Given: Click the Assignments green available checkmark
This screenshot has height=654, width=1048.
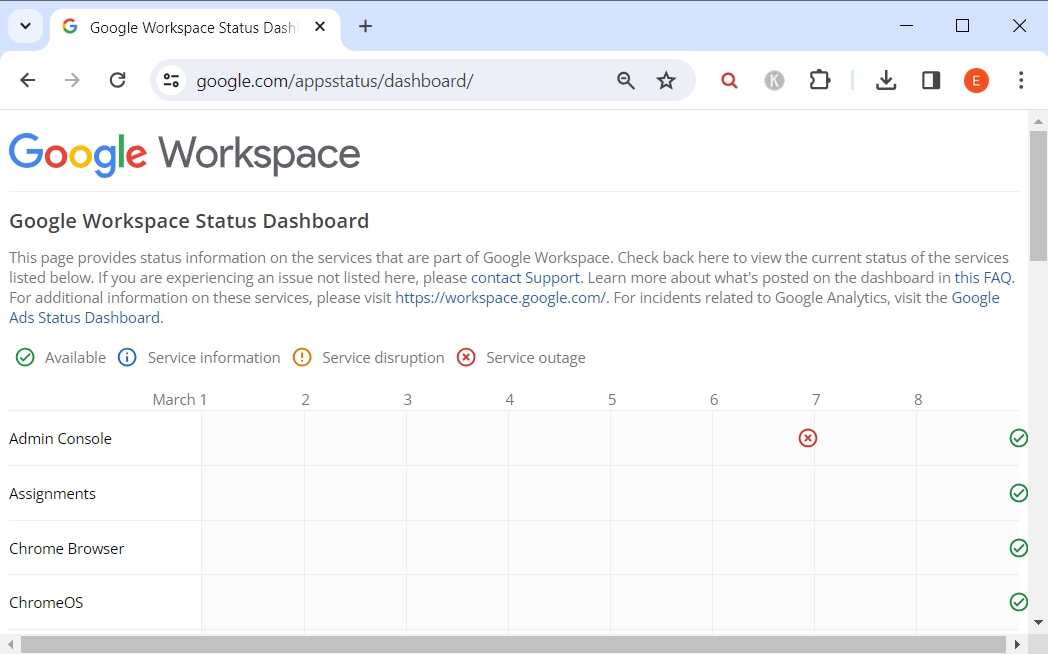Looking at the screenshot, I should (x=1019, y=493).
